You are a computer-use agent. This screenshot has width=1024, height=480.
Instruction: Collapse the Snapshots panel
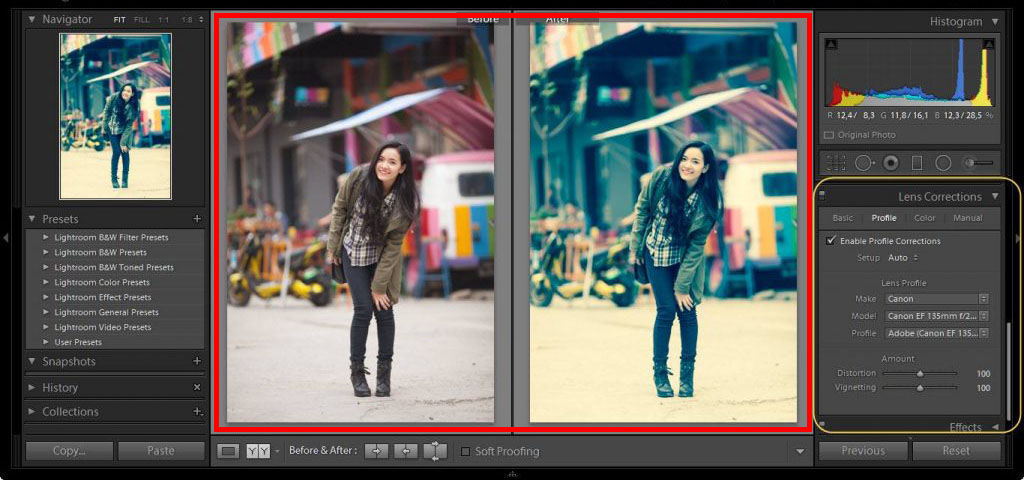[x=31, y=361]
